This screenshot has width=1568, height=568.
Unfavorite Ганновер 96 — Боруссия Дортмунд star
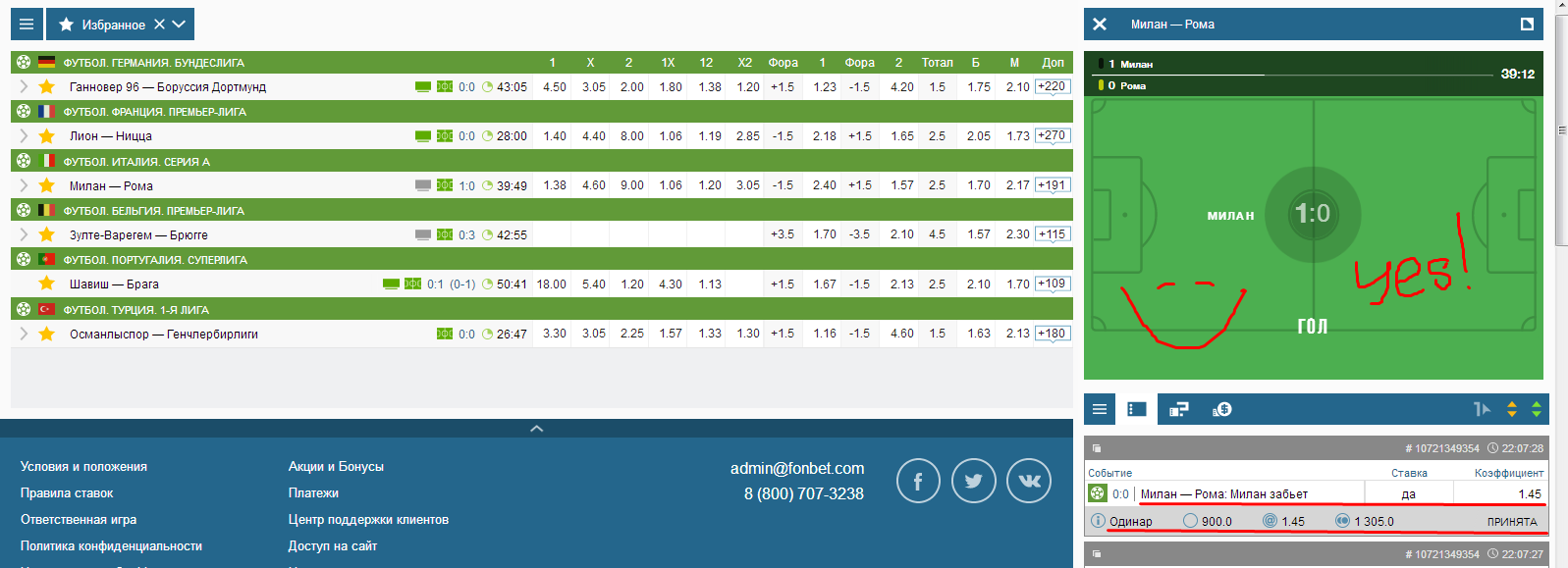pos(46,86)
